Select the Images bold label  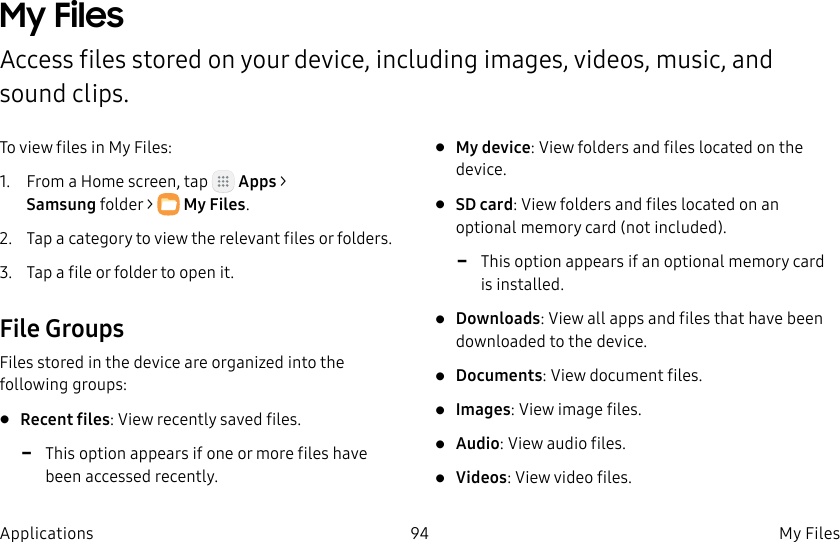[x=483, y=410]
